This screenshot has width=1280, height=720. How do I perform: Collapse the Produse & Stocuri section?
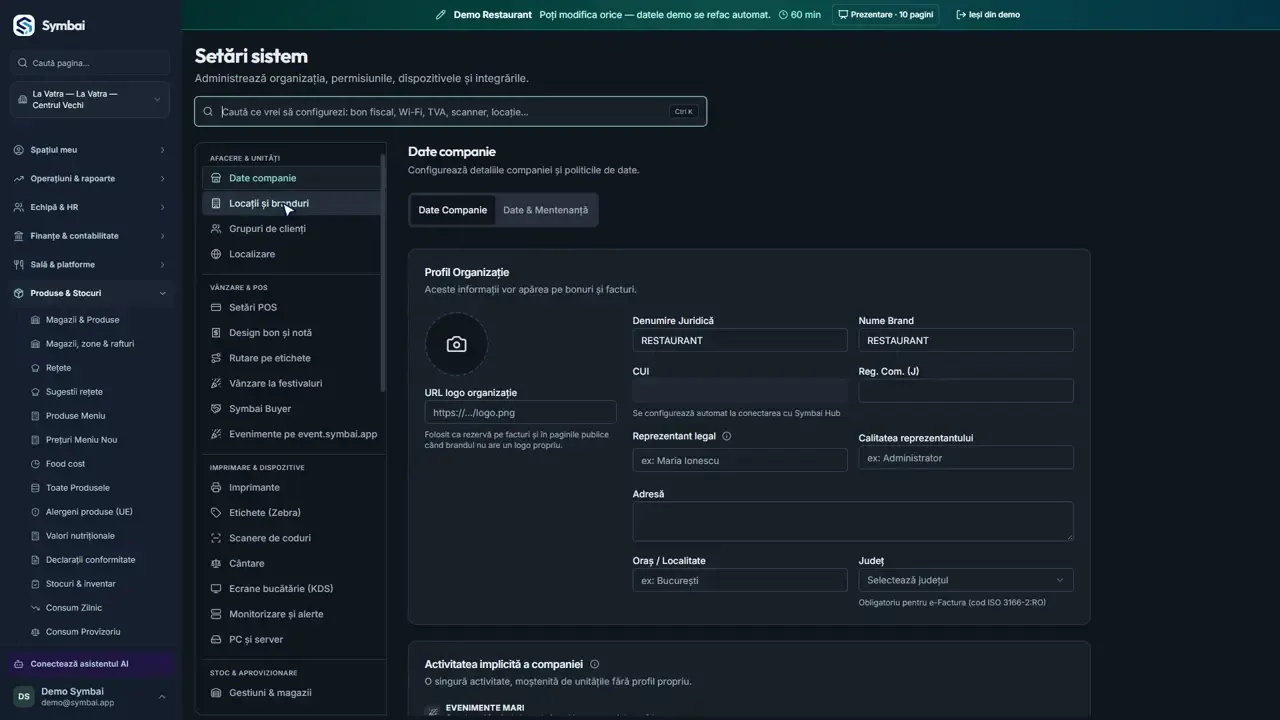coord(90,293)
